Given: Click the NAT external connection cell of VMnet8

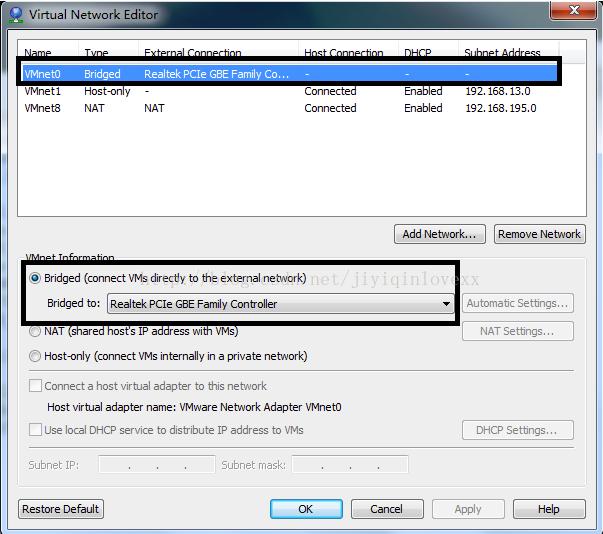Looking at the screenshot, I should click(x=154, y=108).
